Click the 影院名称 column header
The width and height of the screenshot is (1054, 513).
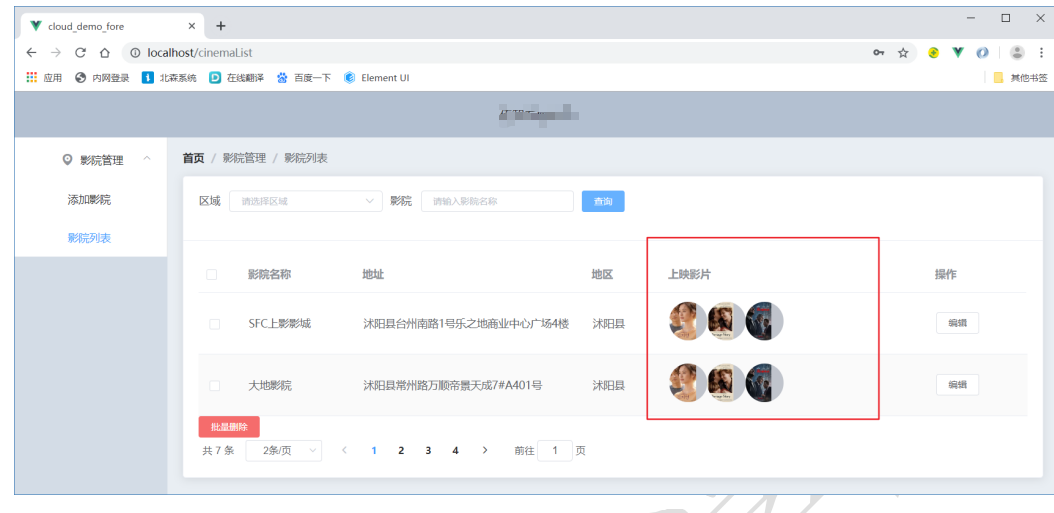[270, 274]
